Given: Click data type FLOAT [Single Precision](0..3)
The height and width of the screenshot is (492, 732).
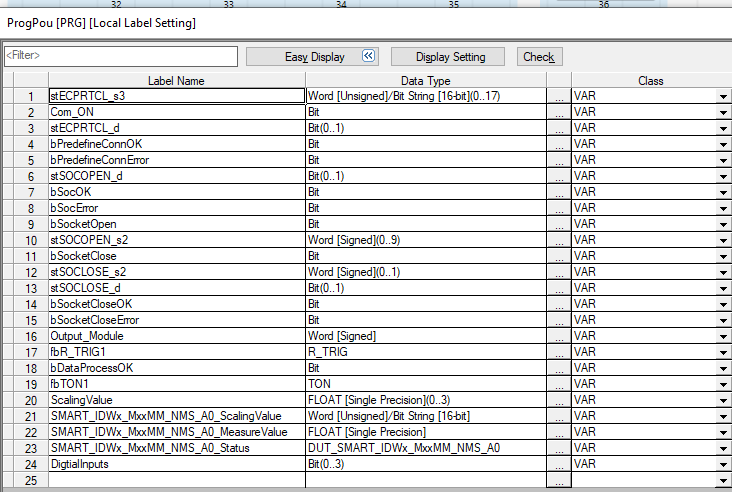Looking at the screenshot, I should click(426, 401).
